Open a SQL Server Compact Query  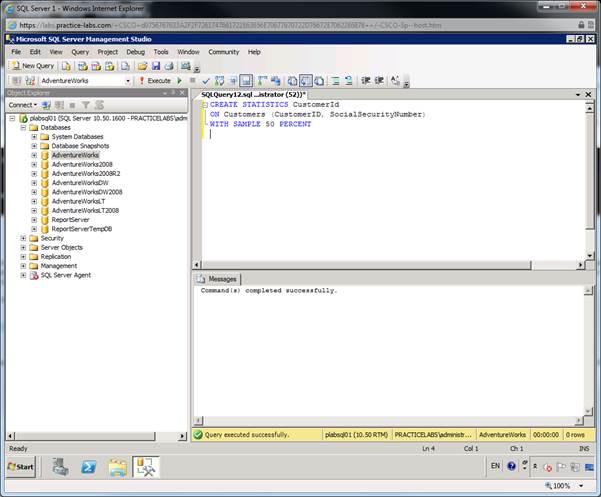(x=125, y=66)
